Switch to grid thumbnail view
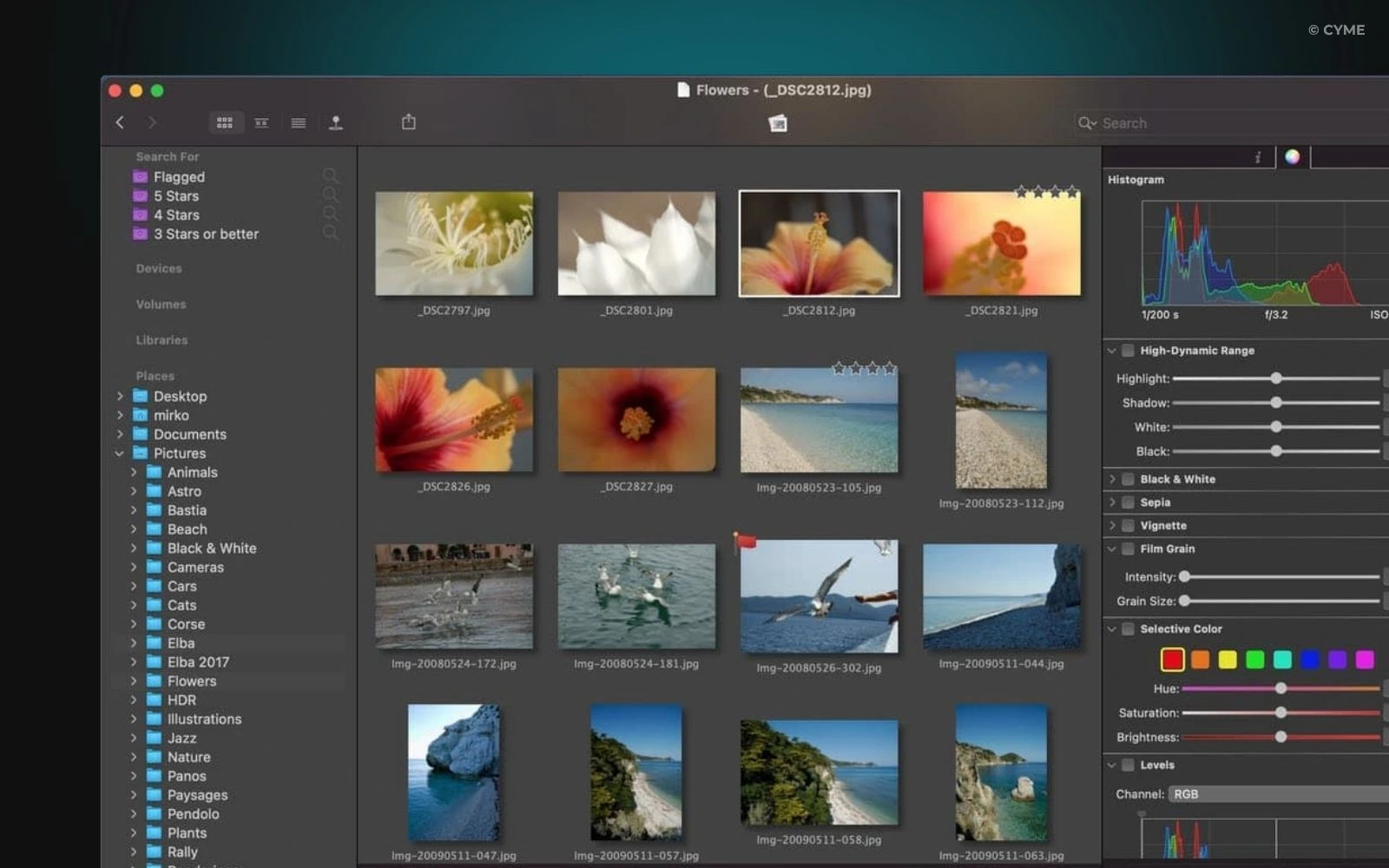The width and height of the screenshot is (1389, 868). 225,122
